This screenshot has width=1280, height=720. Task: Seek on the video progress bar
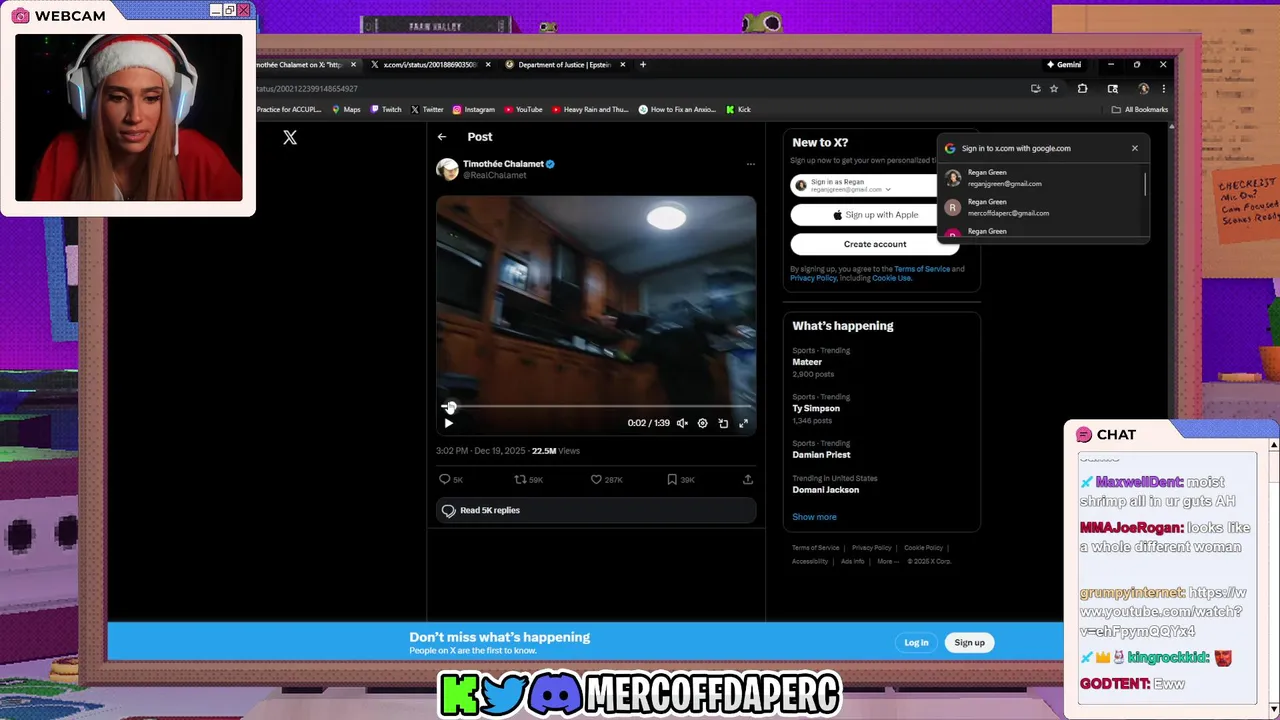(x=596, y=407)
